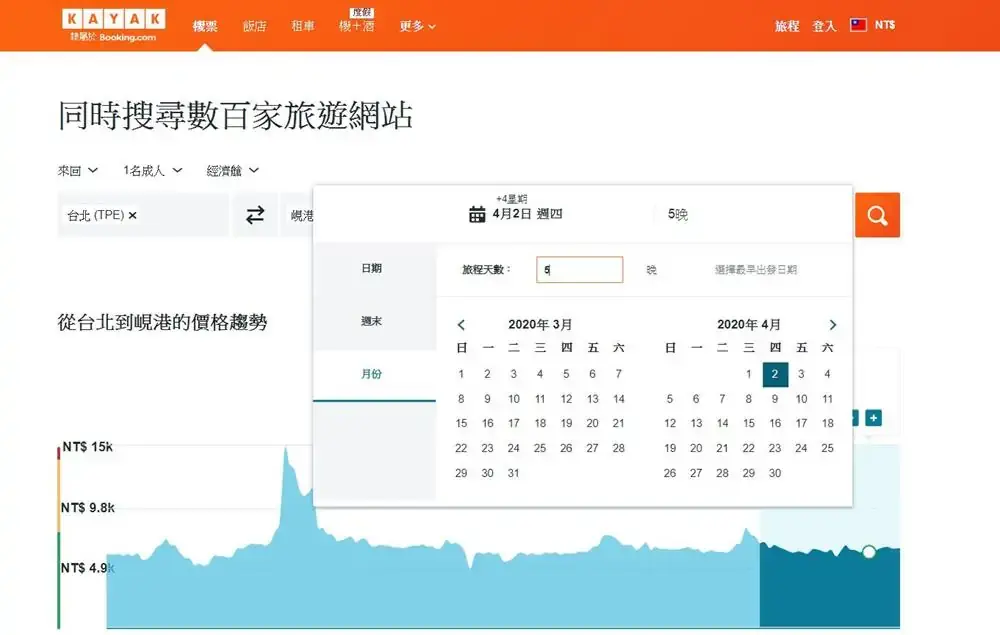
Task: Swap origin and destination with the arrows icon
Action: click(255, 215)
